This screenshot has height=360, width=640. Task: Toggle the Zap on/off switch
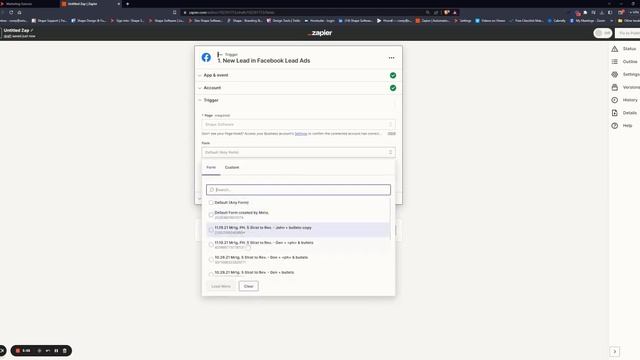(x=602, y=33)
